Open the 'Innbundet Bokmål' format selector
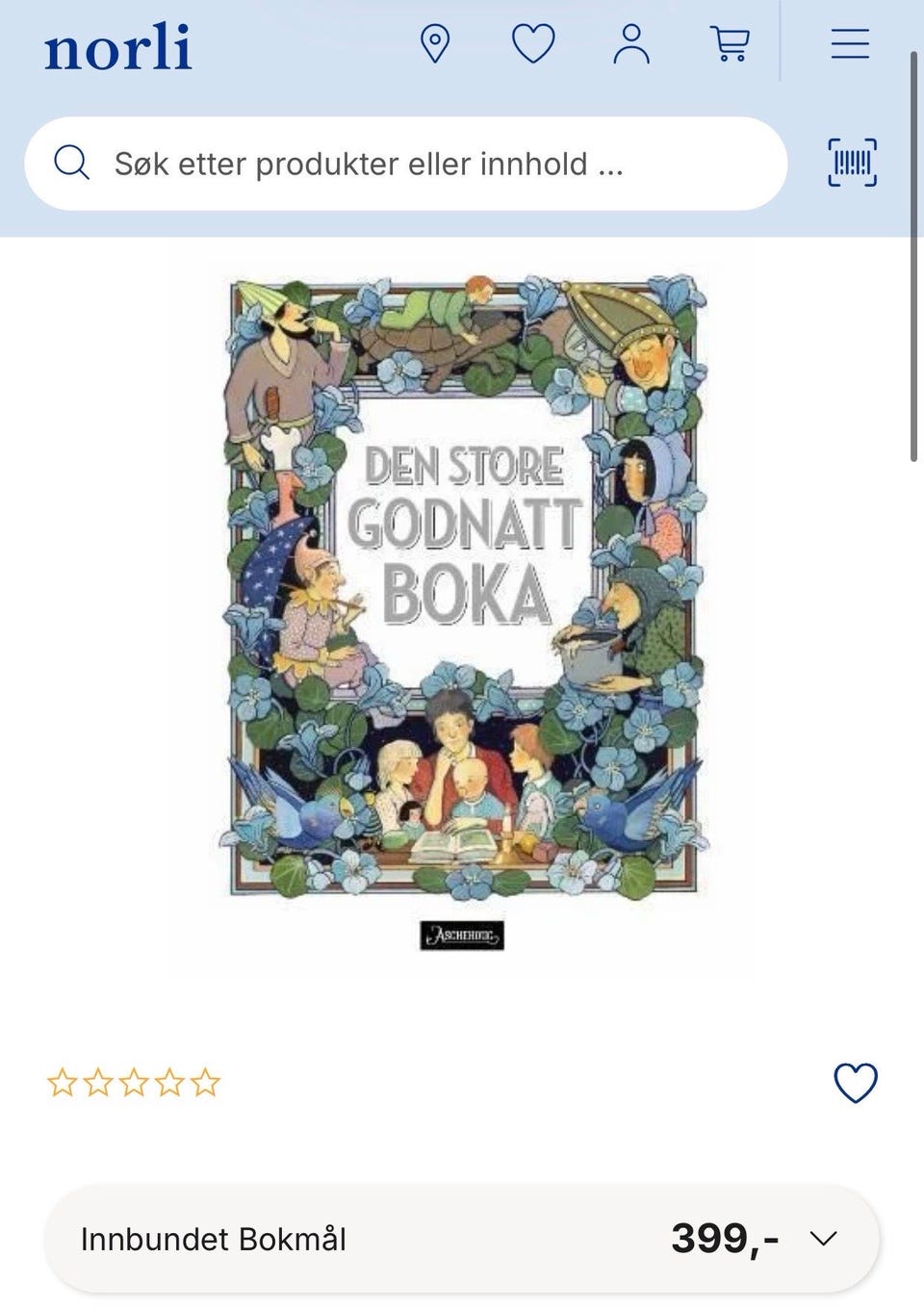The image size is (924, 1309). coord(462,1239)
